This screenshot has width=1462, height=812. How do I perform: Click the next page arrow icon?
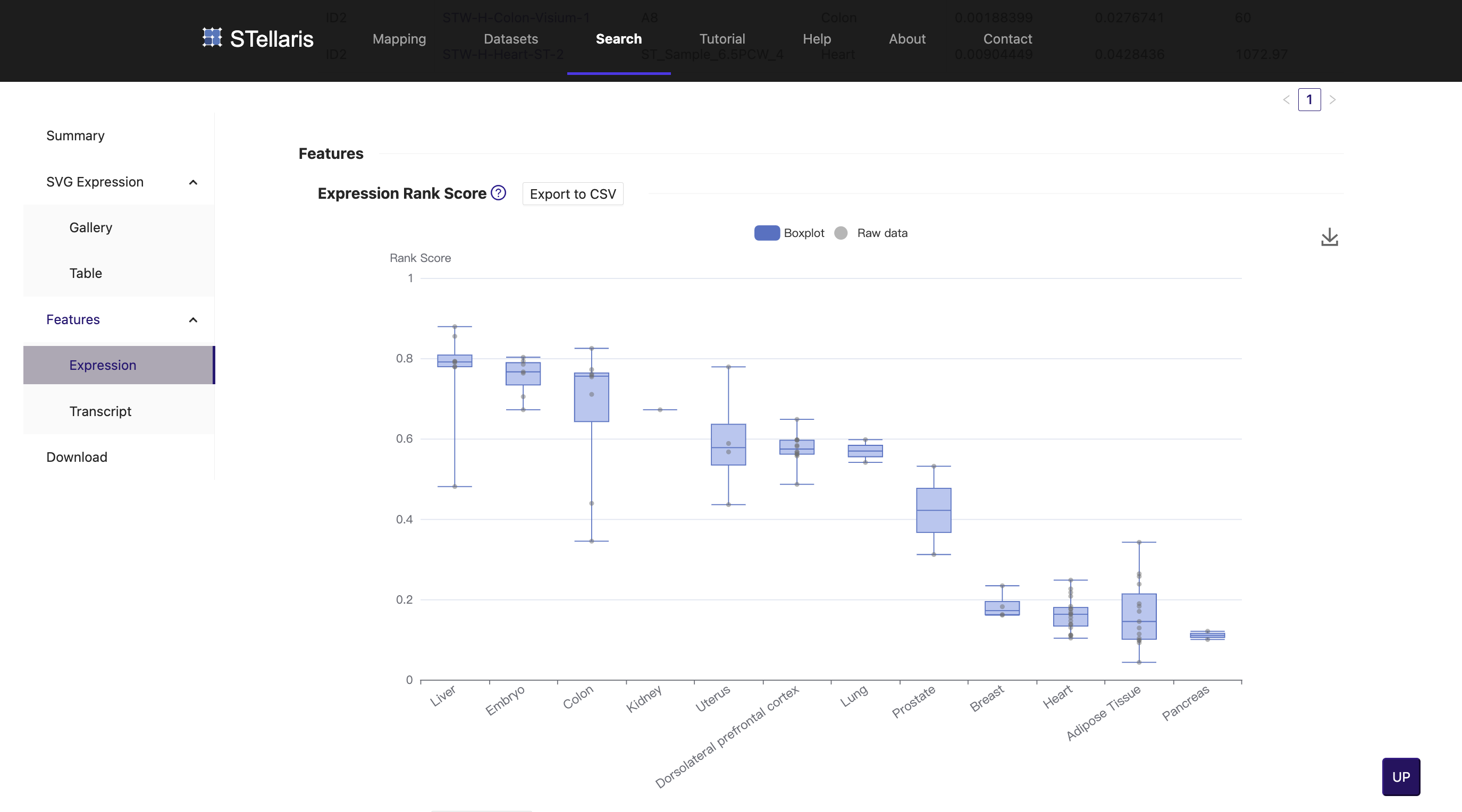pyautogui.click(x=1332, y=99)
